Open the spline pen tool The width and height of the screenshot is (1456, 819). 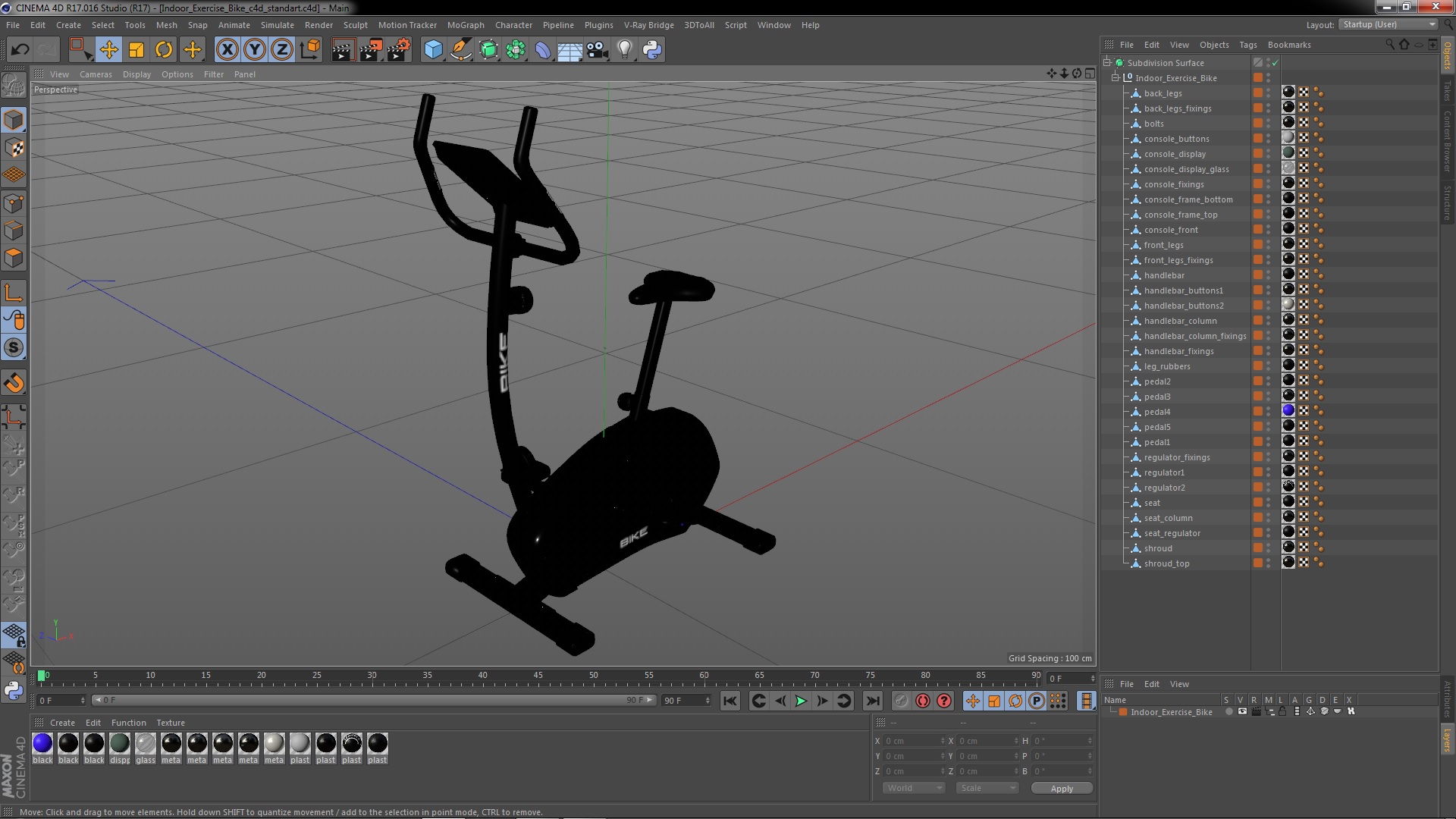(x=461, y=50)
